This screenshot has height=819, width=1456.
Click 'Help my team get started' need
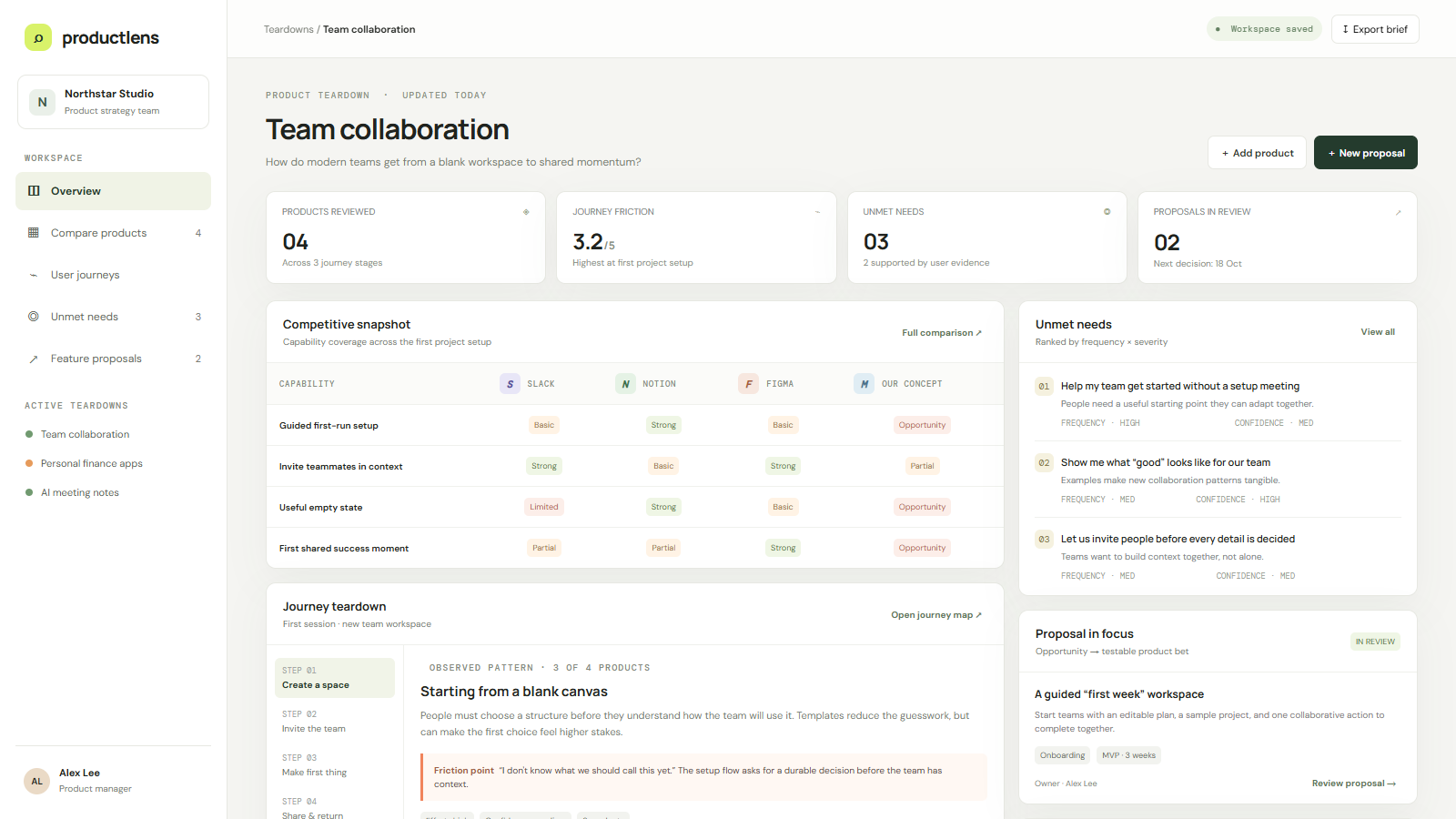tap(1218, 406)
